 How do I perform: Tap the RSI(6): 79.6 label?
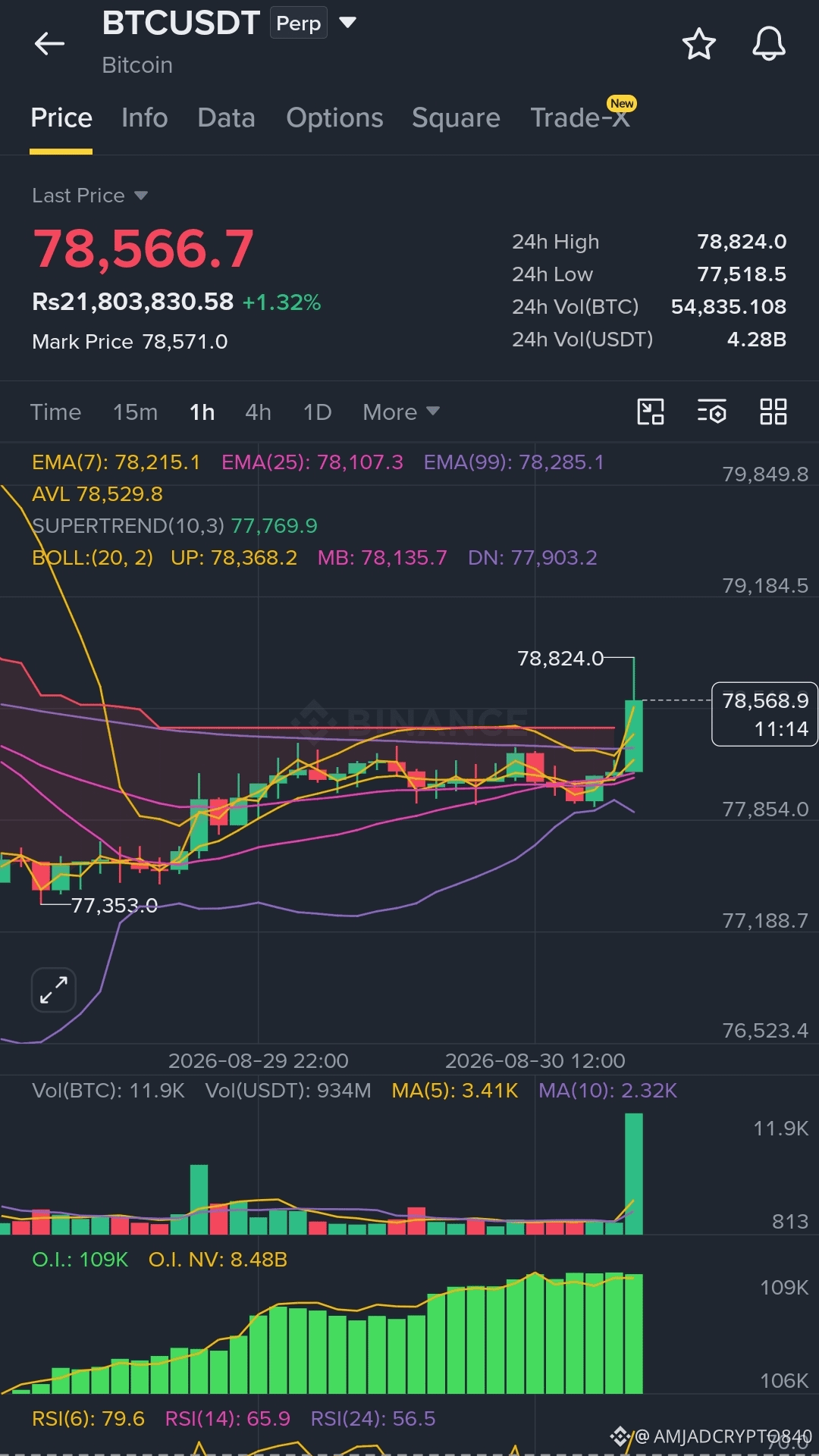pos(88,1418)
